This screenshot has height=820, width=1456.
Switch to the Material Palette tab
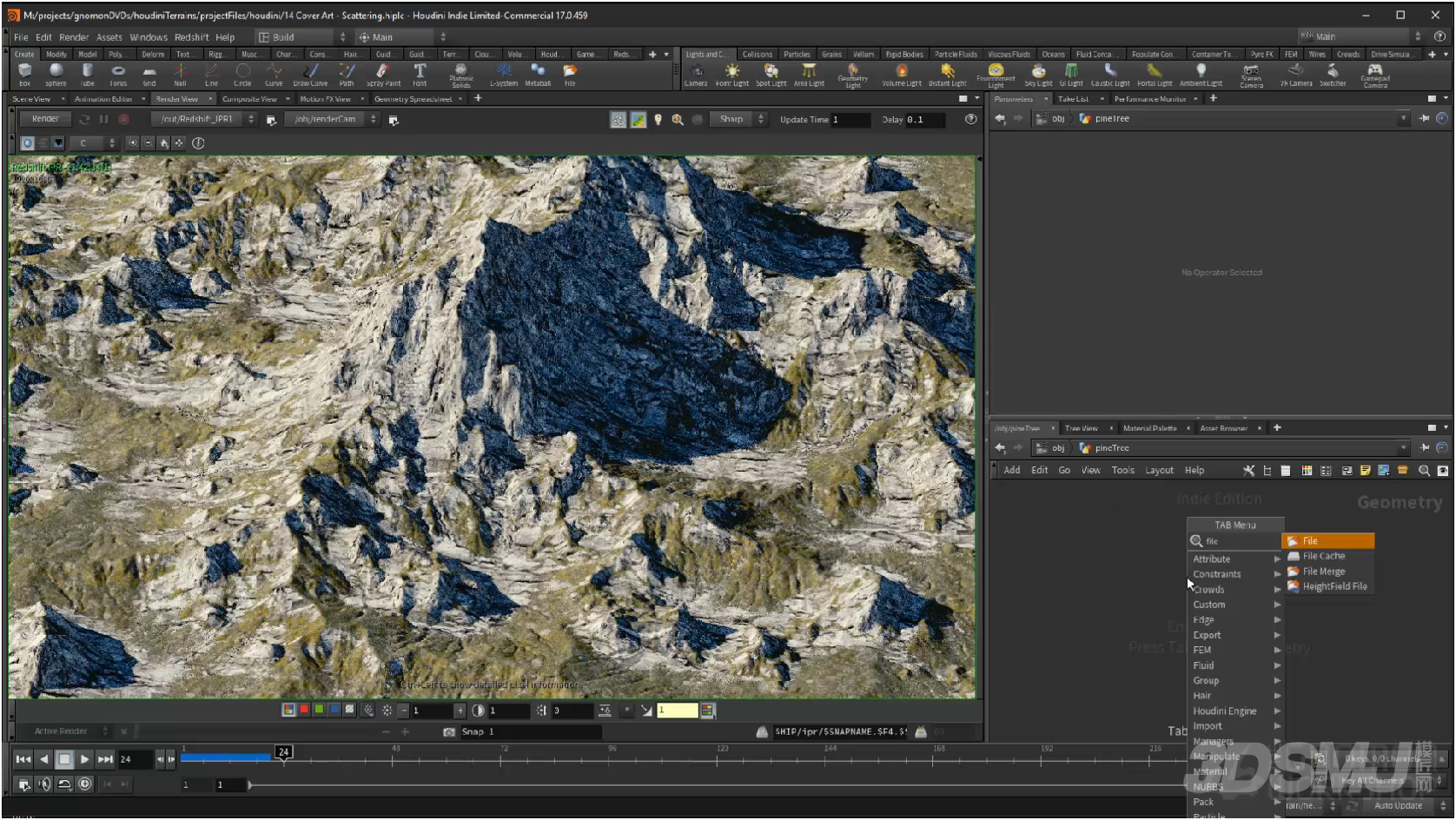(x=1149, y=428)
